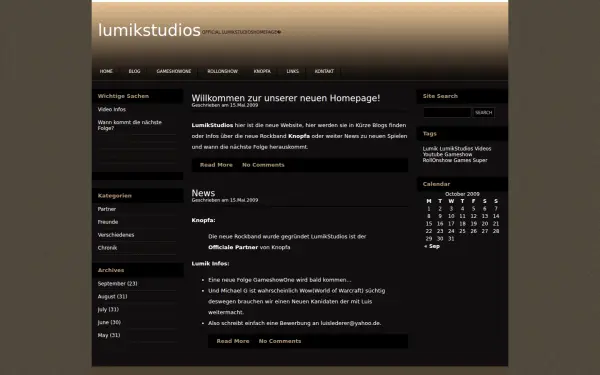The width and height of the screenshot is (600, 375).
Task: Open the July (31) archive
Action: 108,310
